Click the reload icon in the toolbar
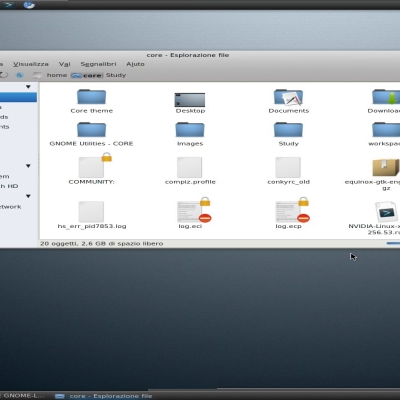The height and width of the screenshot is (400, 400). pyautogui.click(x=4, y=75)
